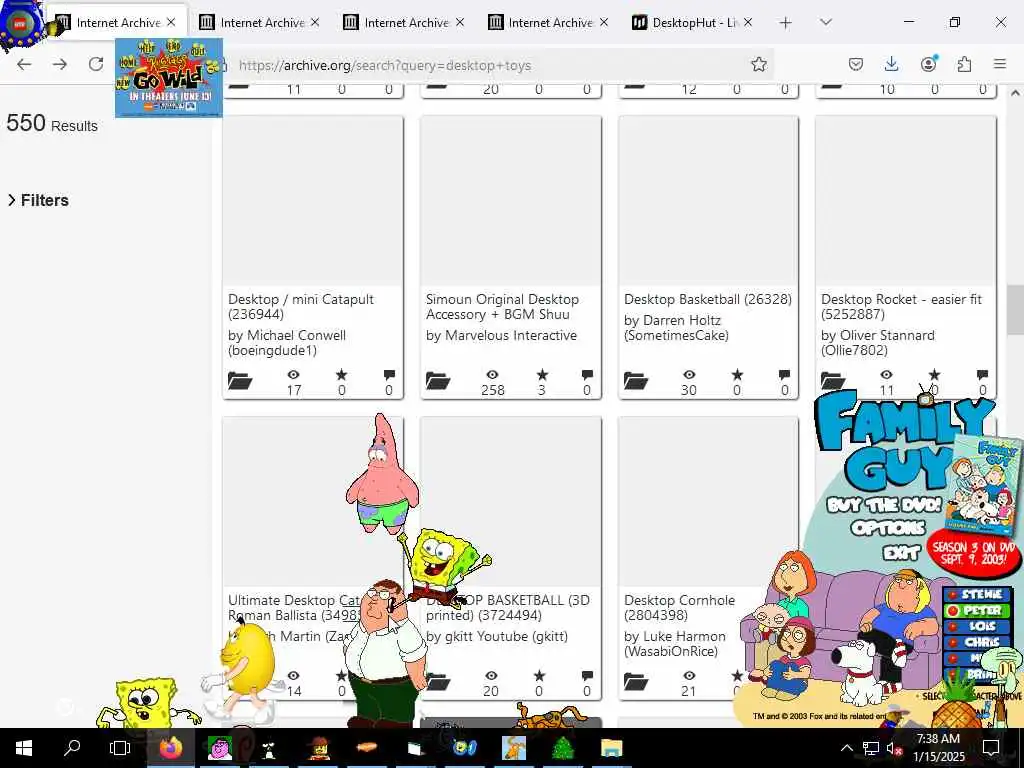Click folder icon on Desktop Cornhole card

(635, 681)
